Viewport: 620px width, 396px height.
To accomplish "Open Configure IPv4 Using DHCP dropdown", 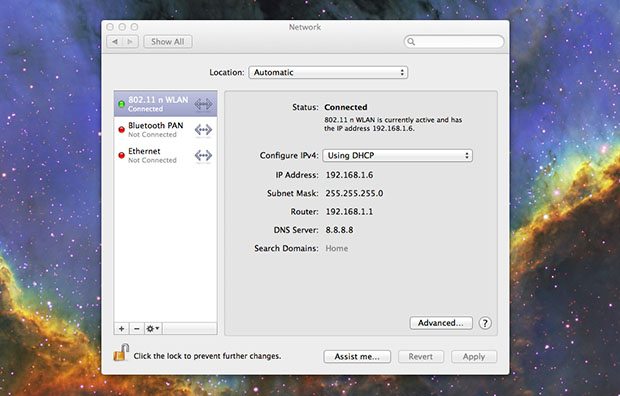I will click(x=397, y=155).
